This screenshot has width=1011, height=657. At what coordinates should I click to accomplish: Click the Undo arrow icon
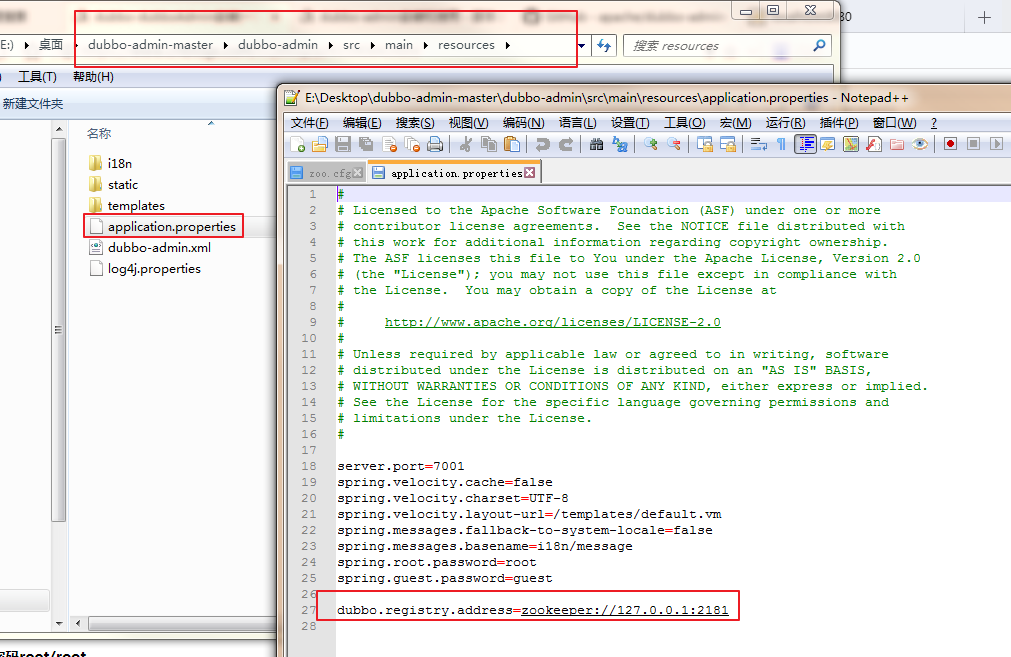pyautogui.click(x=542, y=144)
